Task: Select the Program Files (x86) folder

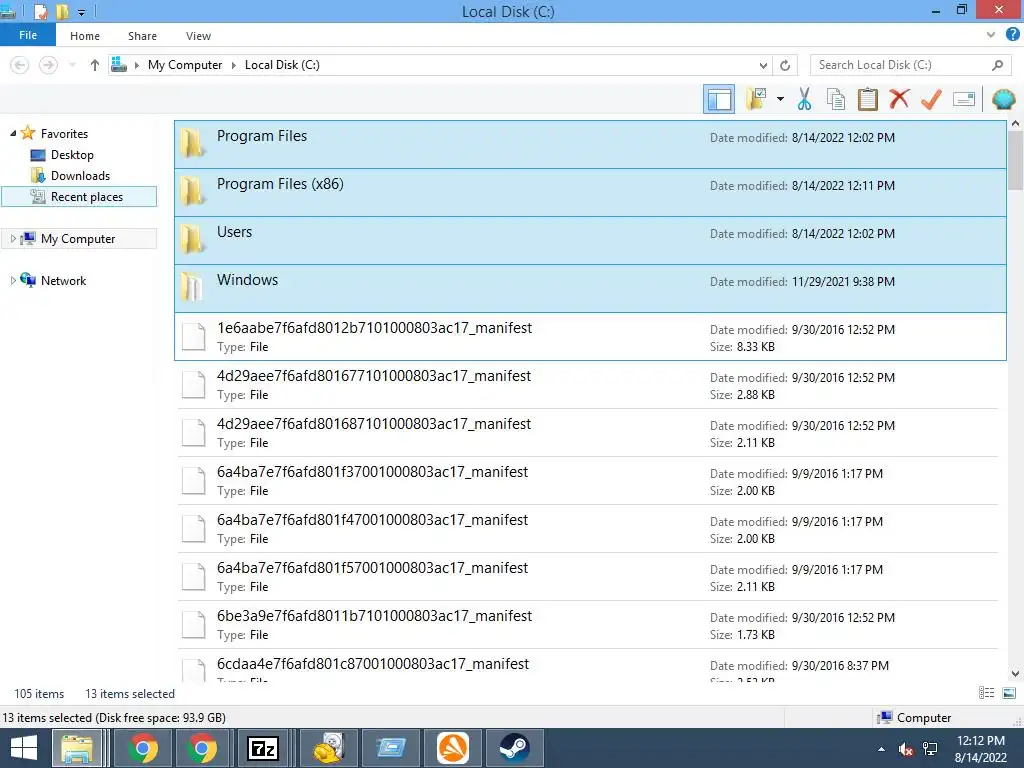Action: tap(590, 193)
